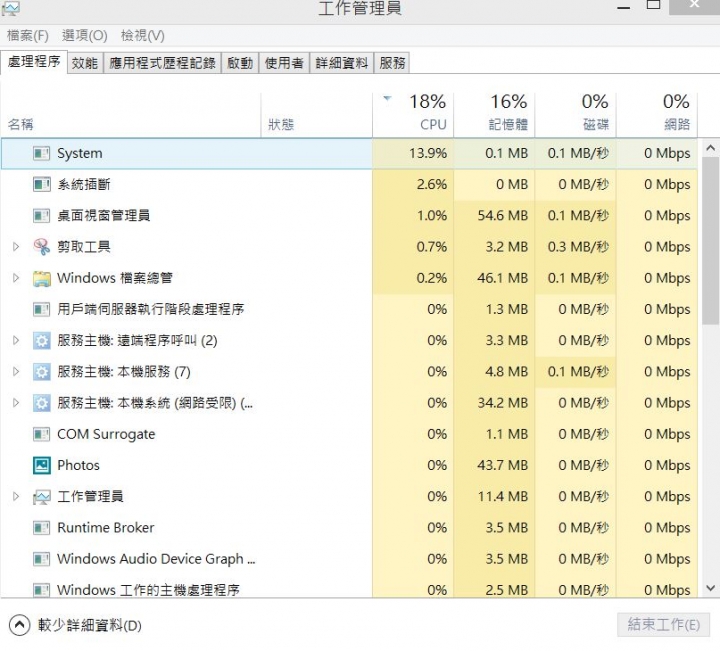This screenshot has width=720, height=651.
Task: Switch to the 詳細資料 tab
Action: [x=342, y=63]
